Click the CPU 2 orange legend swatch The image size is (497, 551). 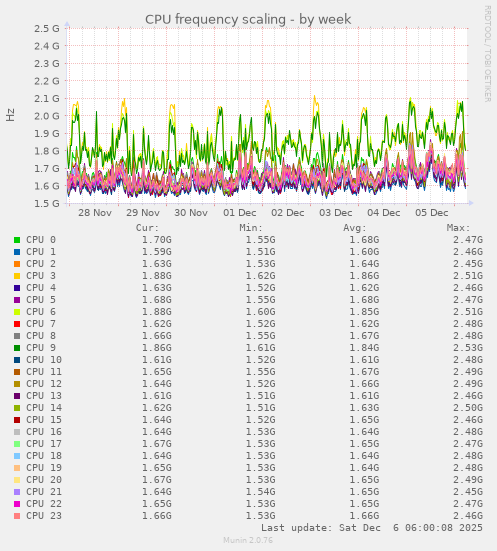pos(17,264)
